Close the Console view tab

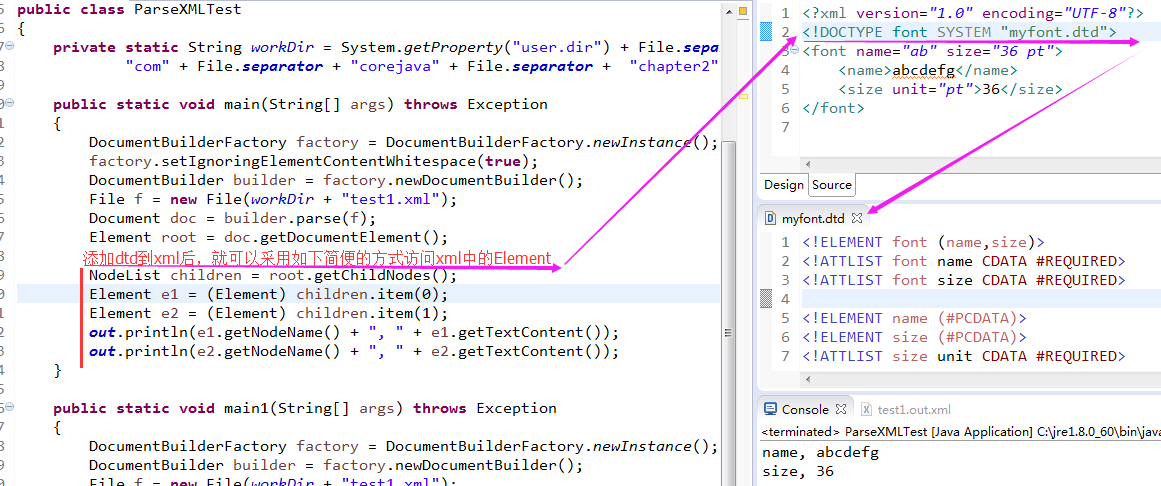(x=840, y=409)
